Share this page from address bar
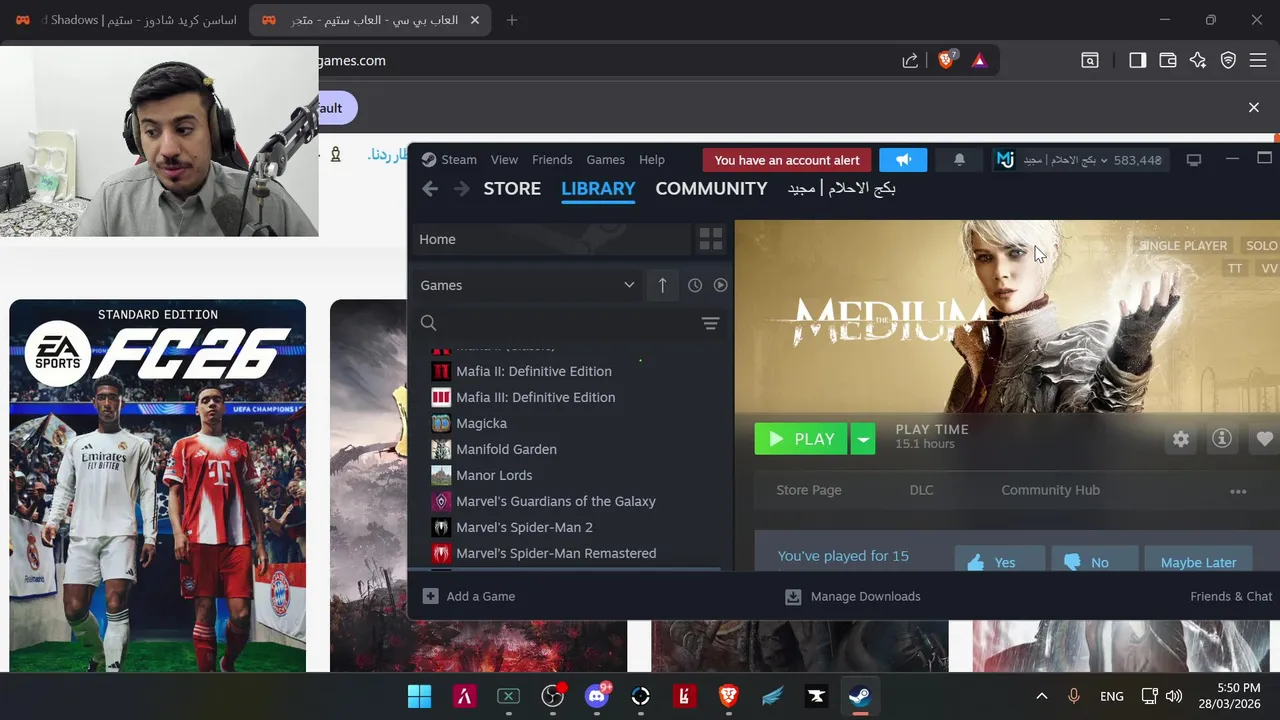Screen dimensions: 1280x720 click(x=910, y=60)
